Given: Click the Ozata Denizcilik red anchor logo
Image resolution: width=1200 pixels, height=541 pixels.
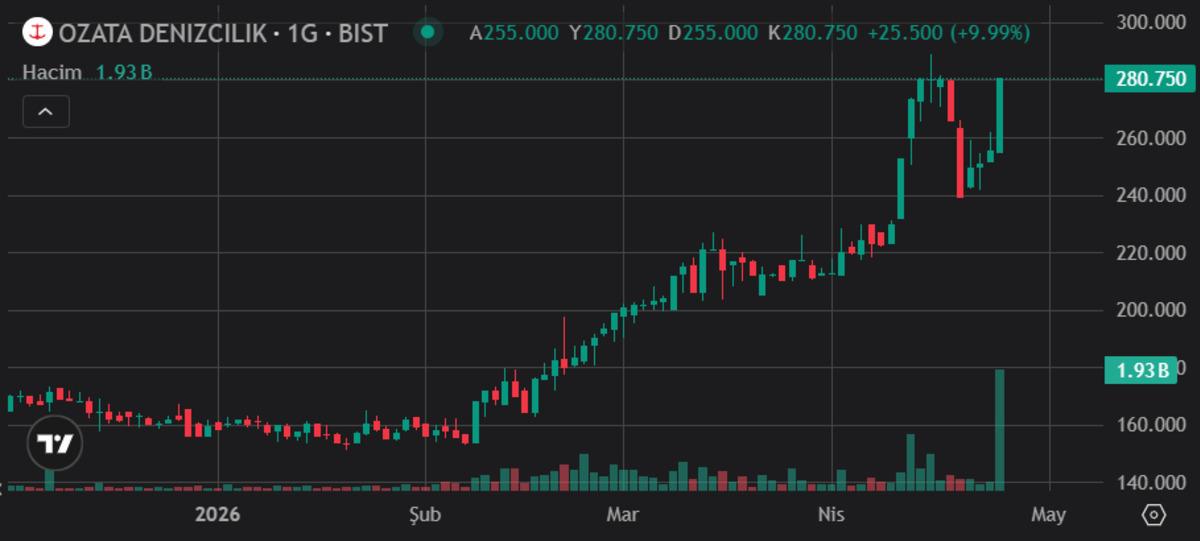Looking at the screenshot, I should pos(38,32).
